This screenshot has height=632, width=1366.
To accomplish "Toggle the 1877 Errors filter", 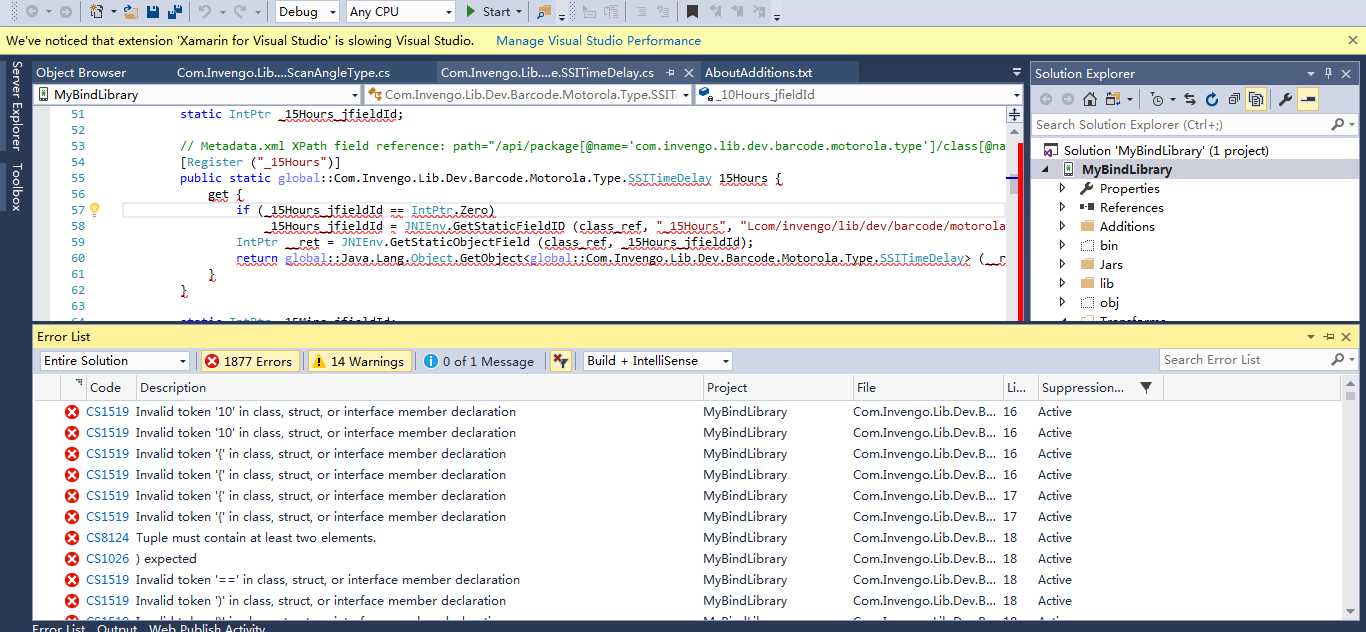I will point(249,361).
